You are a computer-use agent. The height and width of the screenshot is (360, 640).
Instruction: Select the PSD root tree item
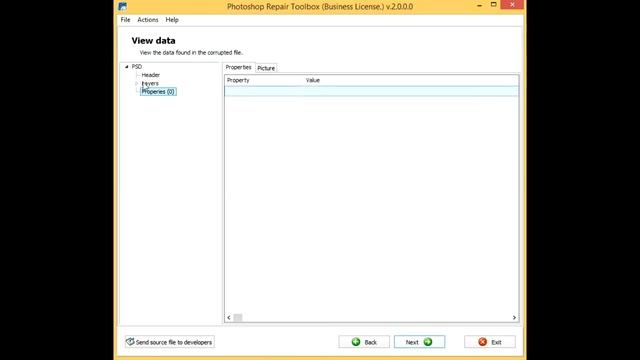137,67
